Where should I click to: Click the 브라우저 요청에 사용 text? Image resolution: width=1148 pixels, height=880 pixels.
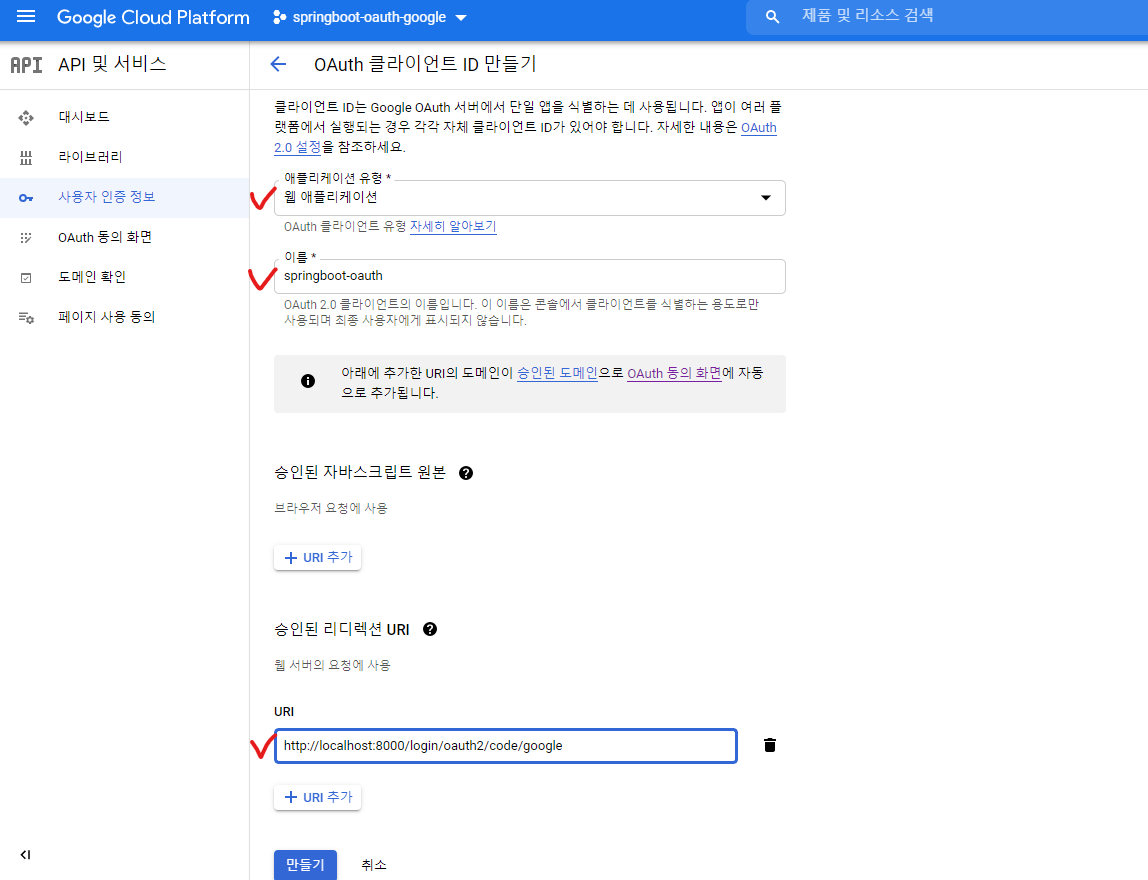click(x=331, y=508)
